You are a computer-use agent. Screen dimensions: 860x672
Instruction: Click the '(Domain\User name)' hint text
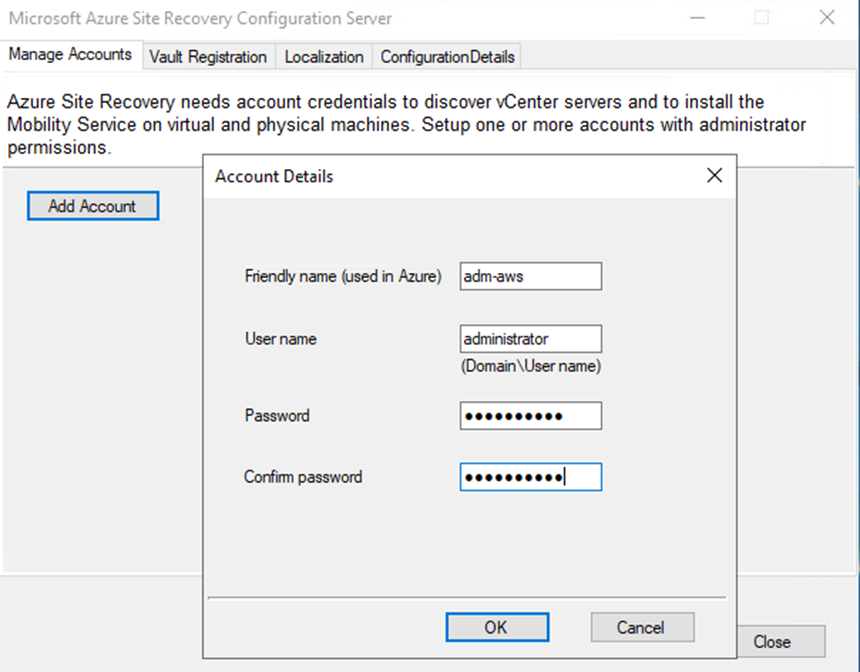[530, 366]
